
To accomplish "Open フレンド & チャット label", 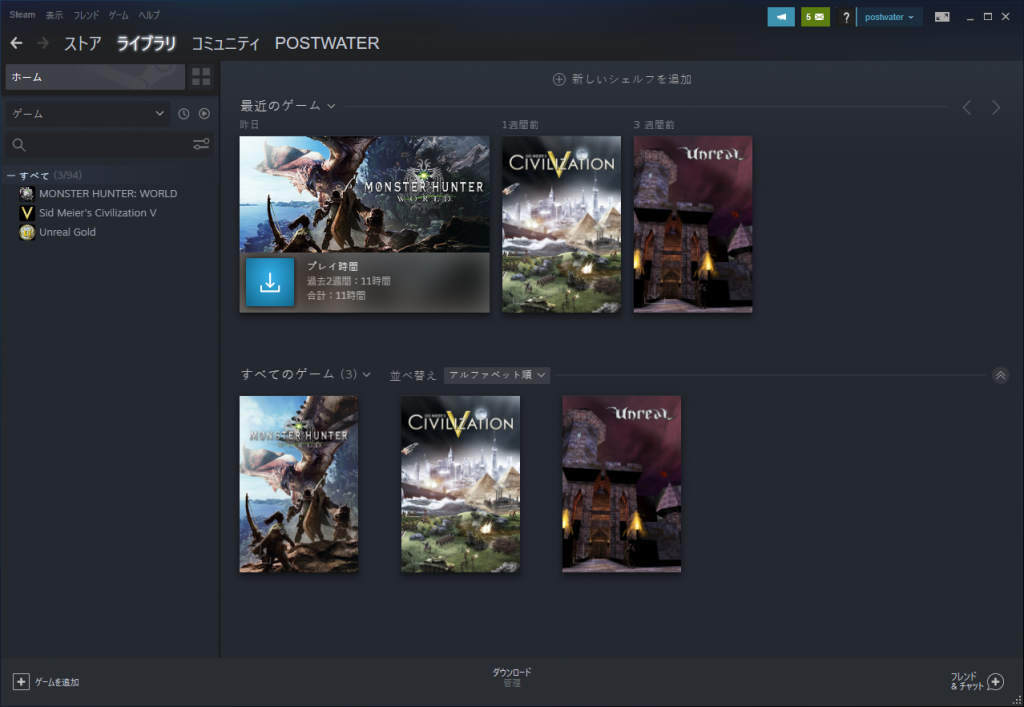I will pyautogui.click(x=967, y=682).
